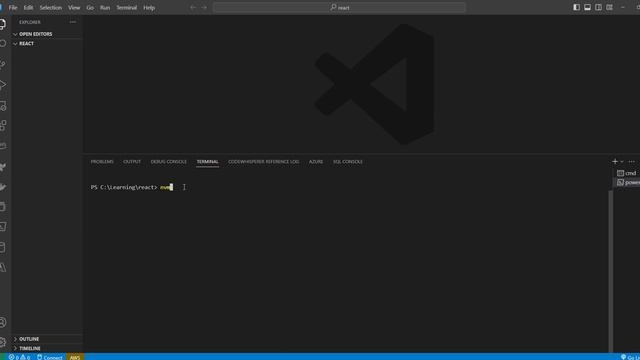Switch to CodeWhisperer Reference Log tab
640x360 pixels.
tap(263, 162)
